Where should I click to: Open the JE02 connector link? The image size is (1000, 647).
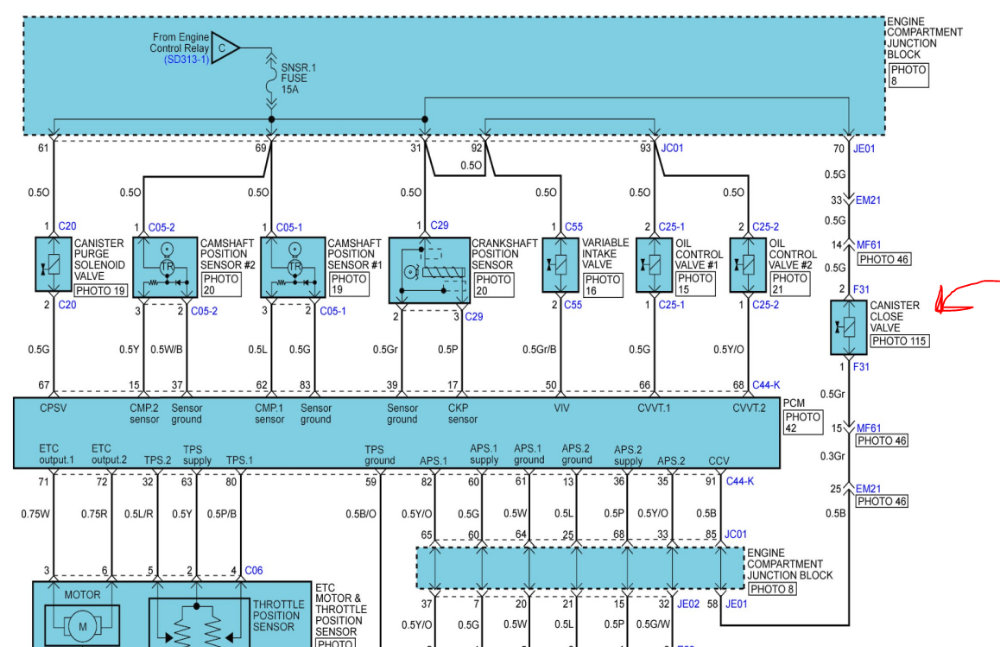click(x=687, y=603)
